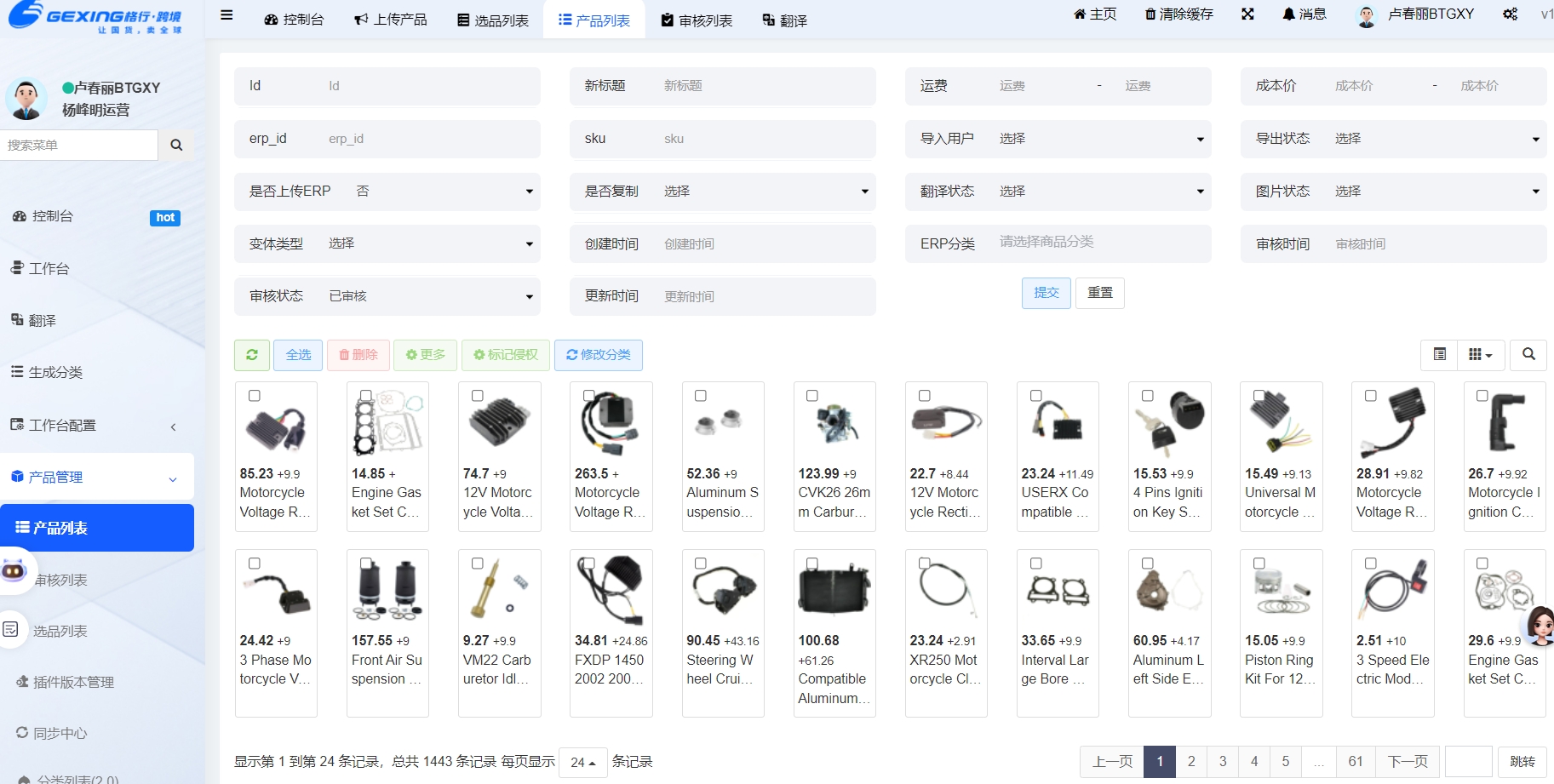This screenshot has height=784, width=1554.
Task: Open the notifications bell 消息
Action: [1305, 14]
